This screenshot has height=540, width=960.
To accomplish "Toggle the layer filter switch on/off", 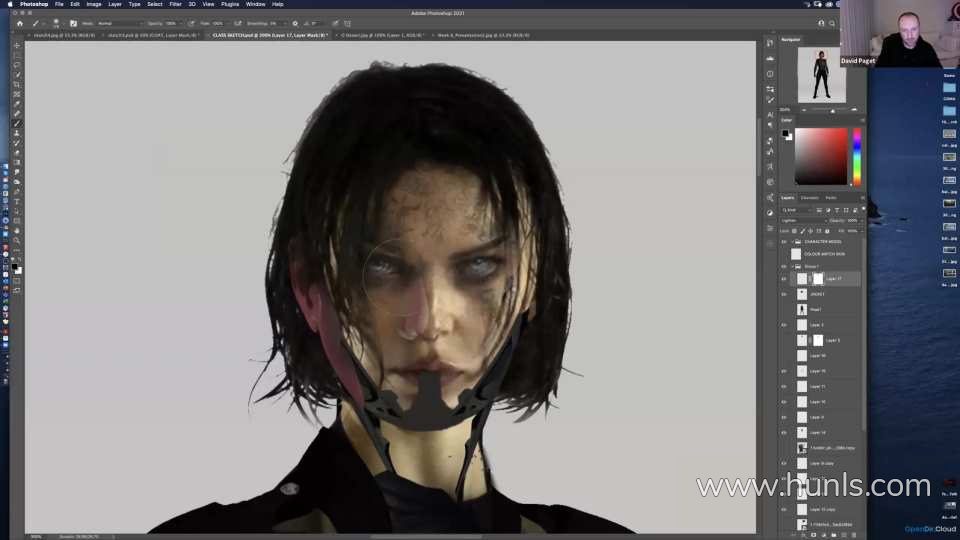I will (x=863, y=209).
